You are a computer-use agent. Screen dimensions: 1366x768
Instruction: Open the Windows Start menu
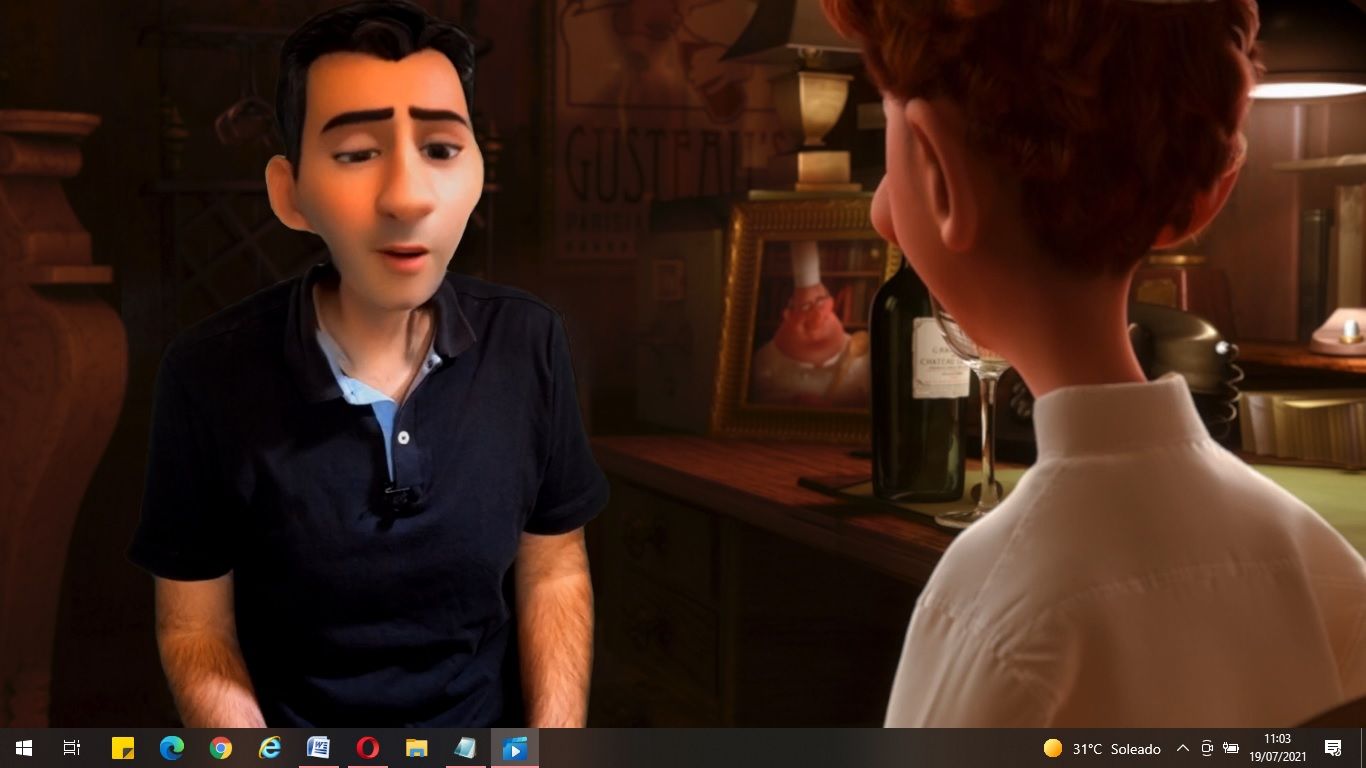click(x=24, y=748)
